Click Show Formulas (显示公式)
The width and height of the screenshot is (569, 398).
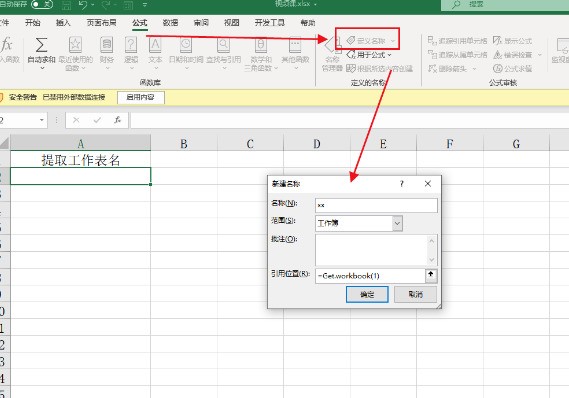coord(512,41)
